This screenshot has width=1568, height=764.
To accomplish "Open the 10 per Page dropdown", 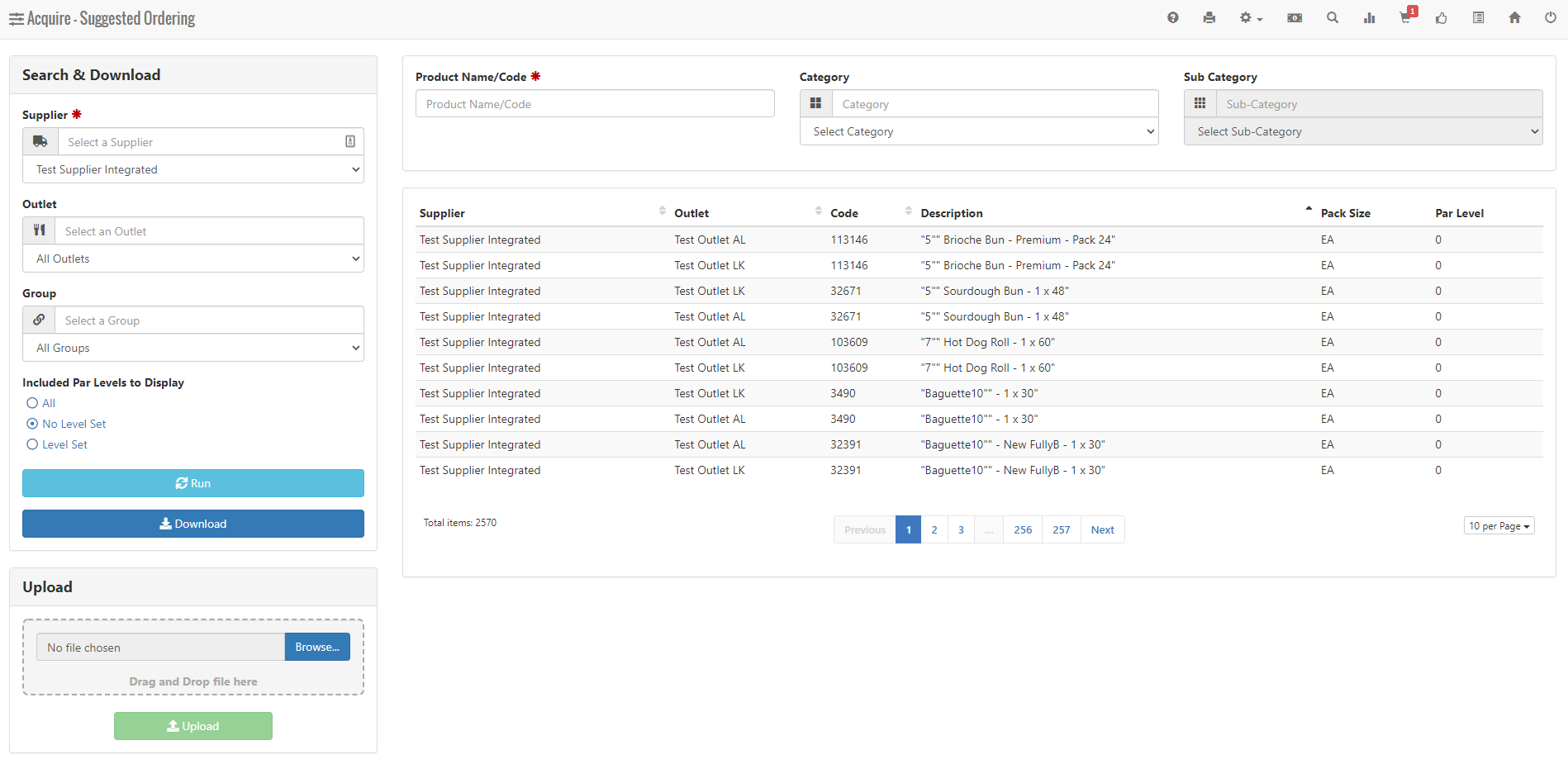I will (x=1499, y=526).
